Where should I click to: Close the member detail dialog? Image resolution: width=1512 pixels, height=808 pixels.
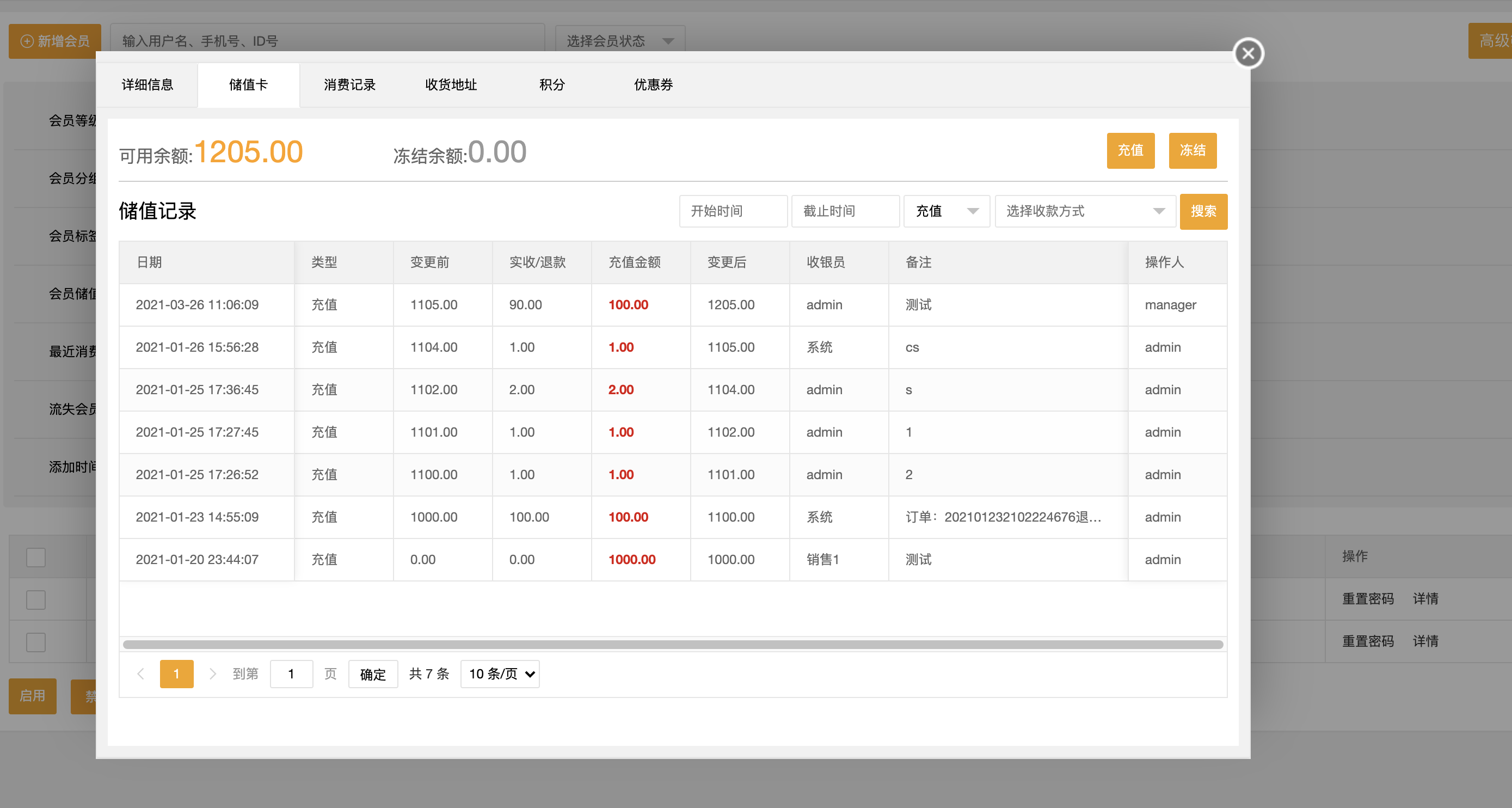coord(1248,53)
